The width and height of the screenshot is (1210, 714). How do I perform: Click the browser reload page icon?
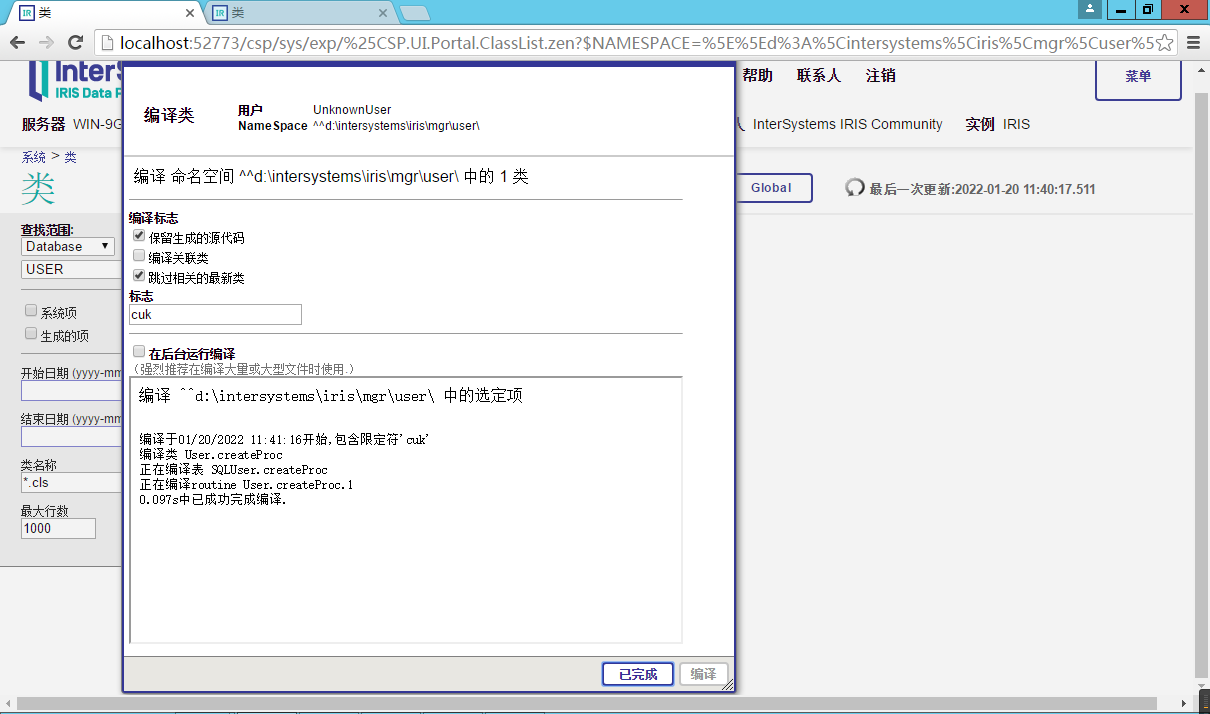[75, 43]
